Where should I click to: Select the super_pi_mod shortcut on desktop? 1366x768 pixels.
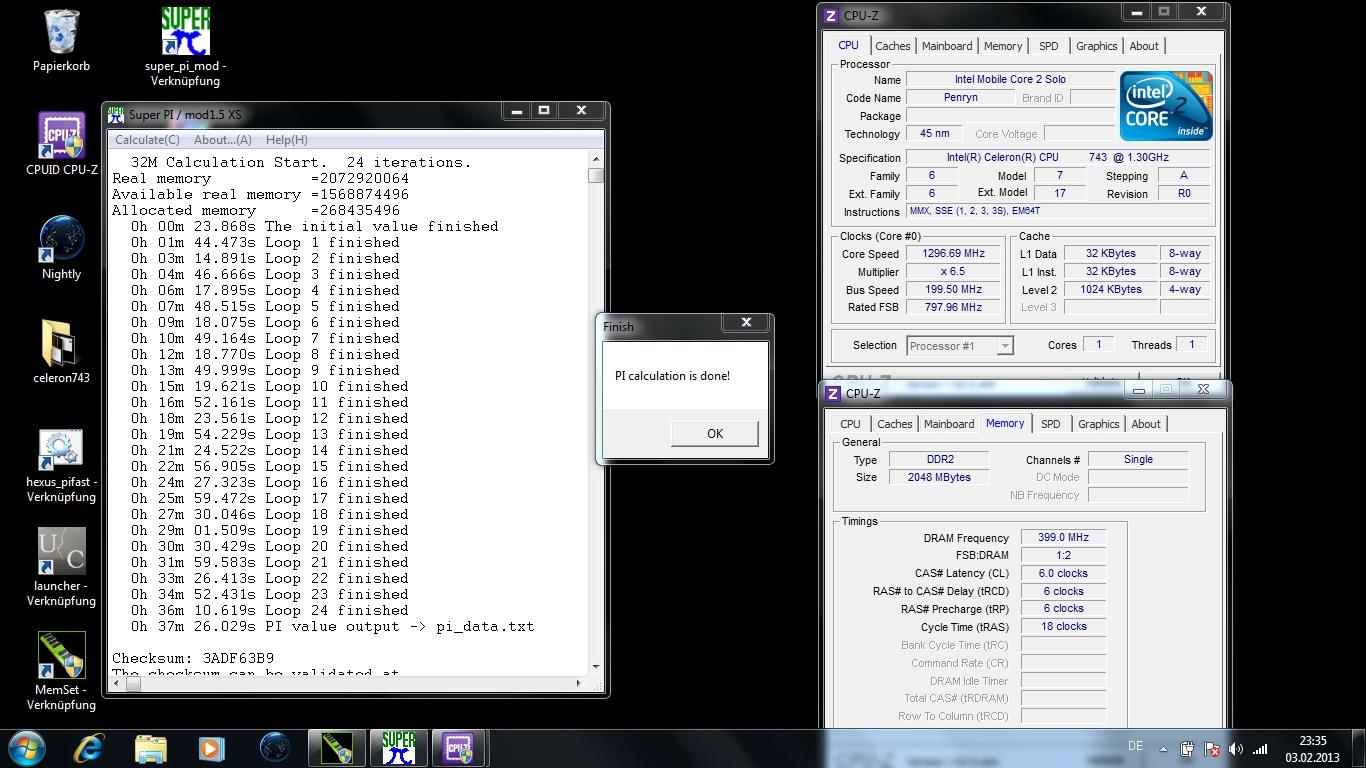point(185,32)
